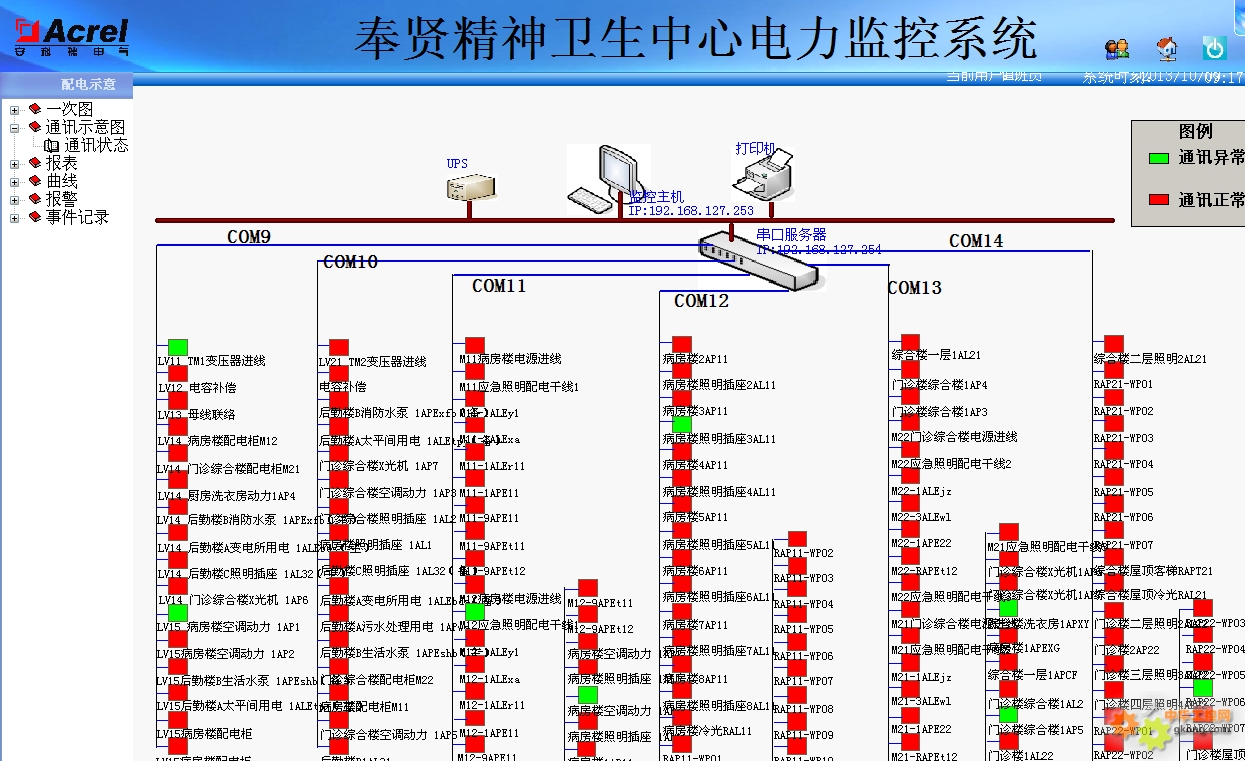
Task: Click the 监控主机 label
Action: tap(656, 197)
